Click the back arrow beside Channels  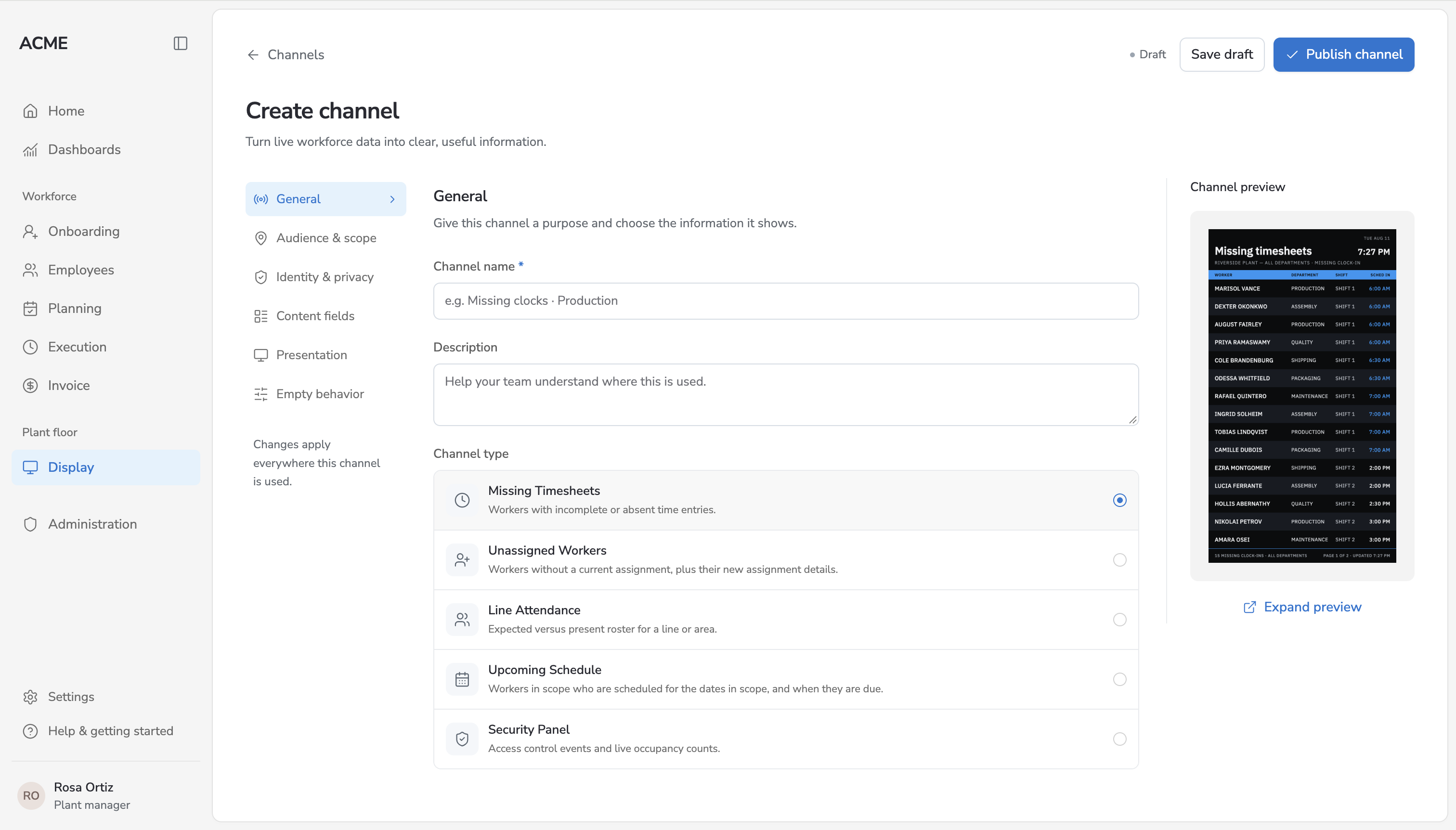click(253, 55)
